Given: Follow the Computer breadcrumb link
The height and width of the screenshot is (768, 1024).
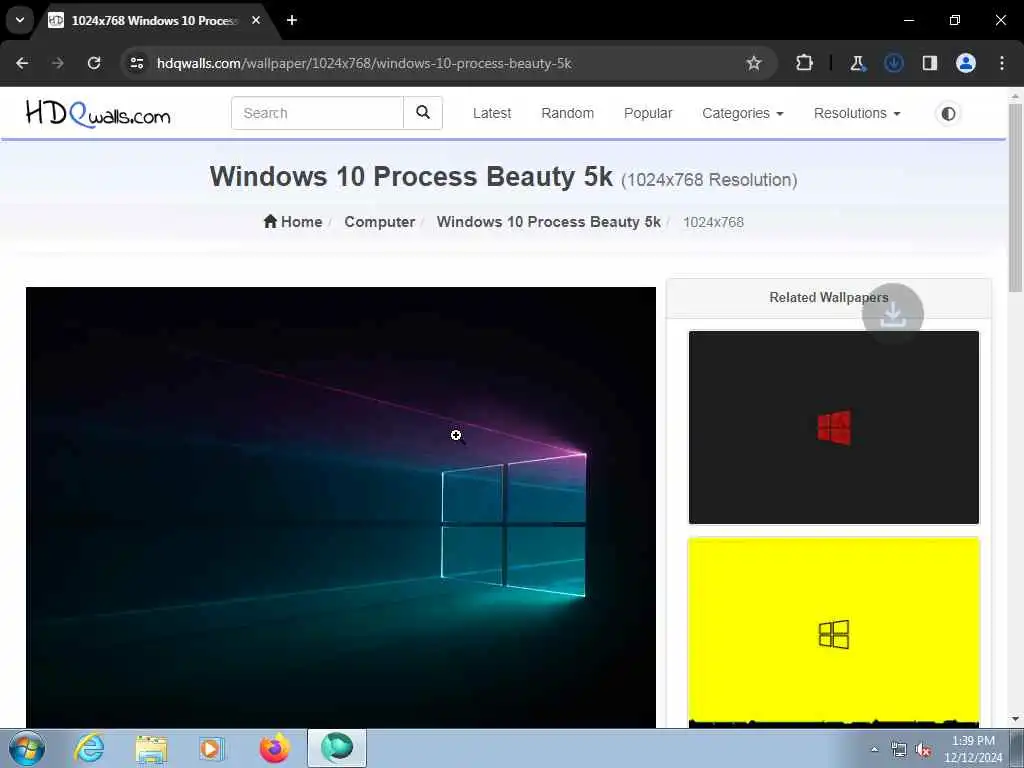Looking at the screenshot, I should coord(379,222).
